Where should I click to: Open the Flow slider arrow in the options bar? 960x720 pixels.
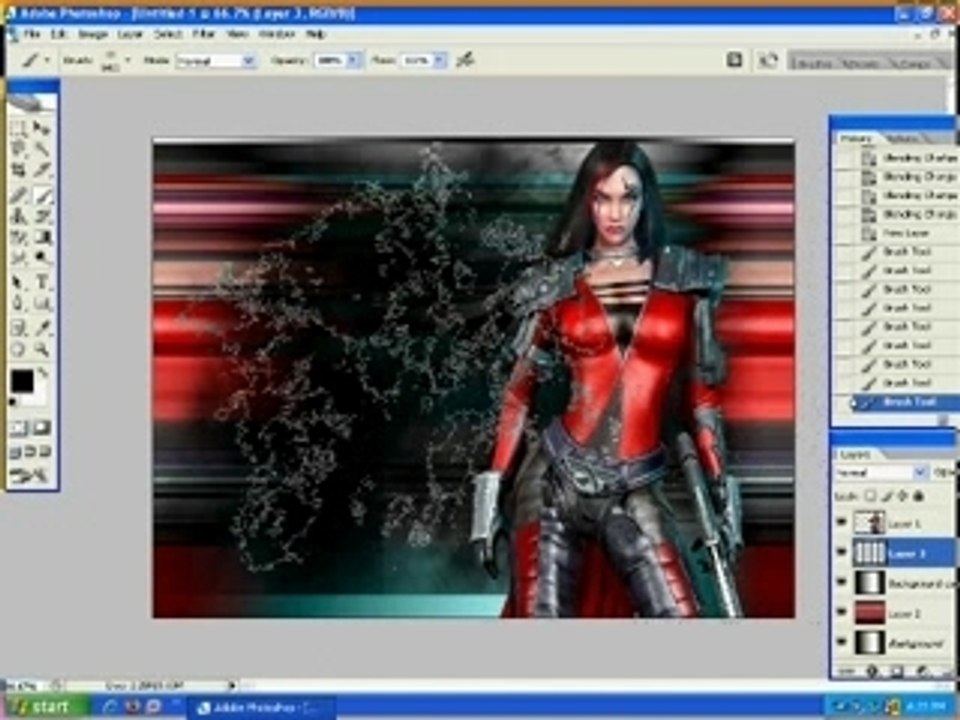[439, 61]
